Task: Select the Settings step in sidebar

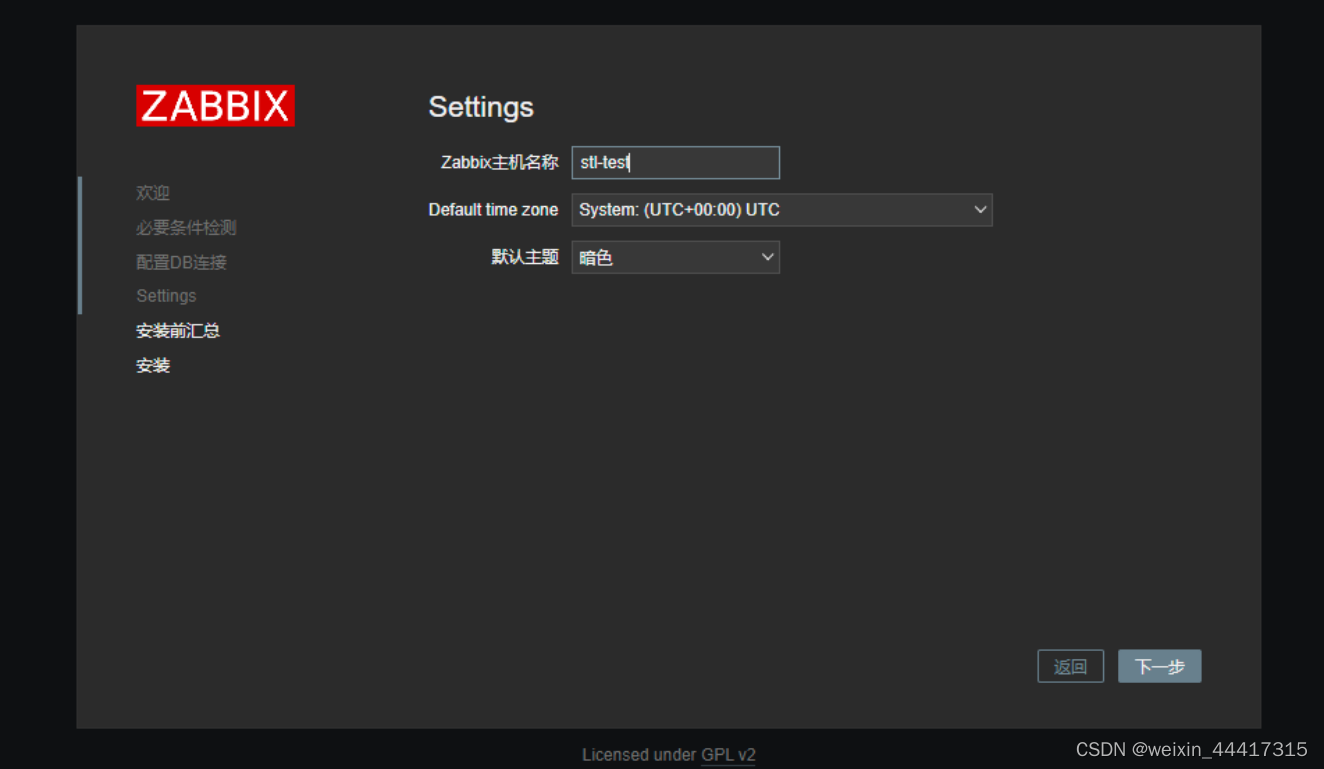Action: click(166, 295)
